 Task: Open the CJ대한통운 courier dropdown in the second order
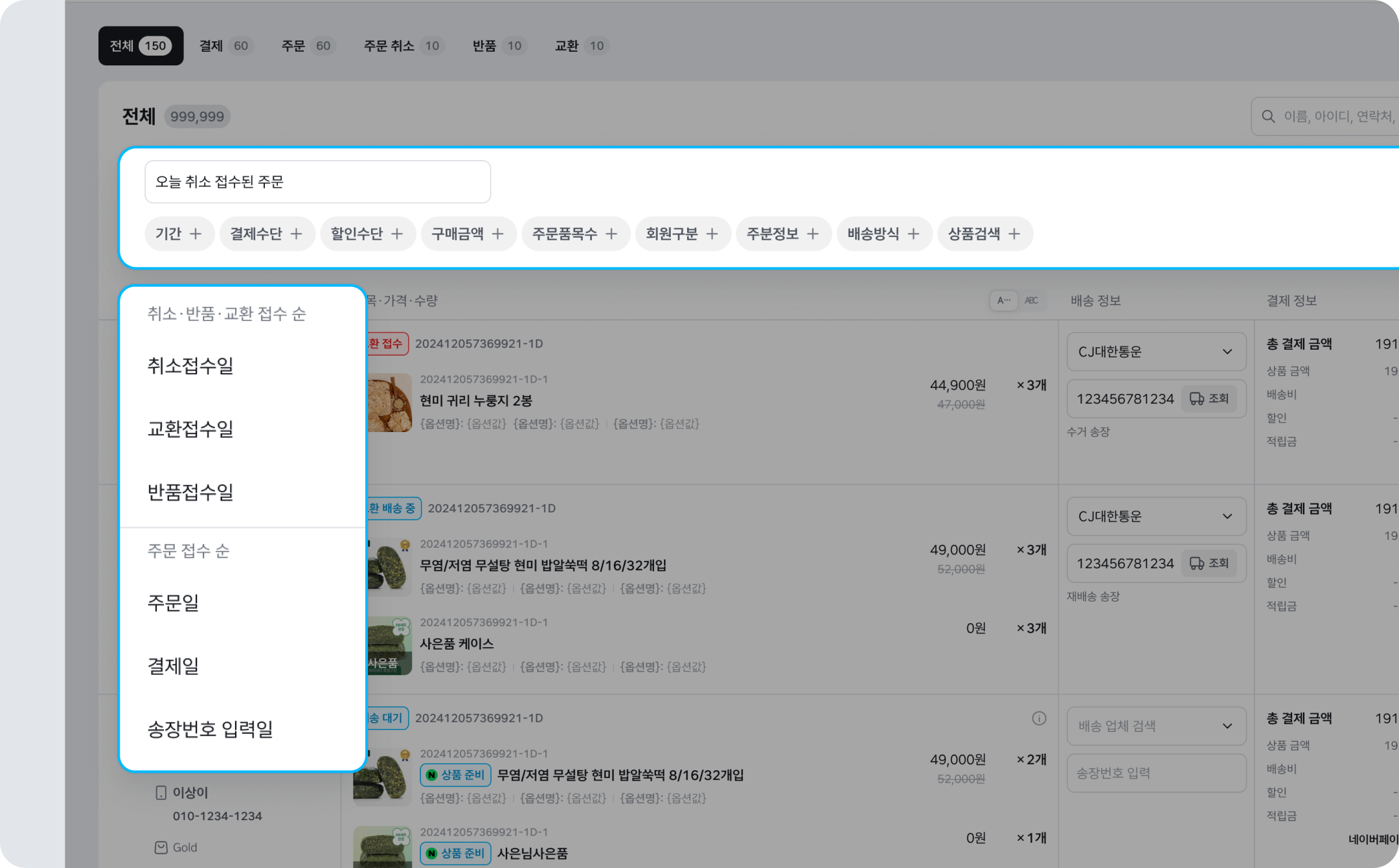1156,516
